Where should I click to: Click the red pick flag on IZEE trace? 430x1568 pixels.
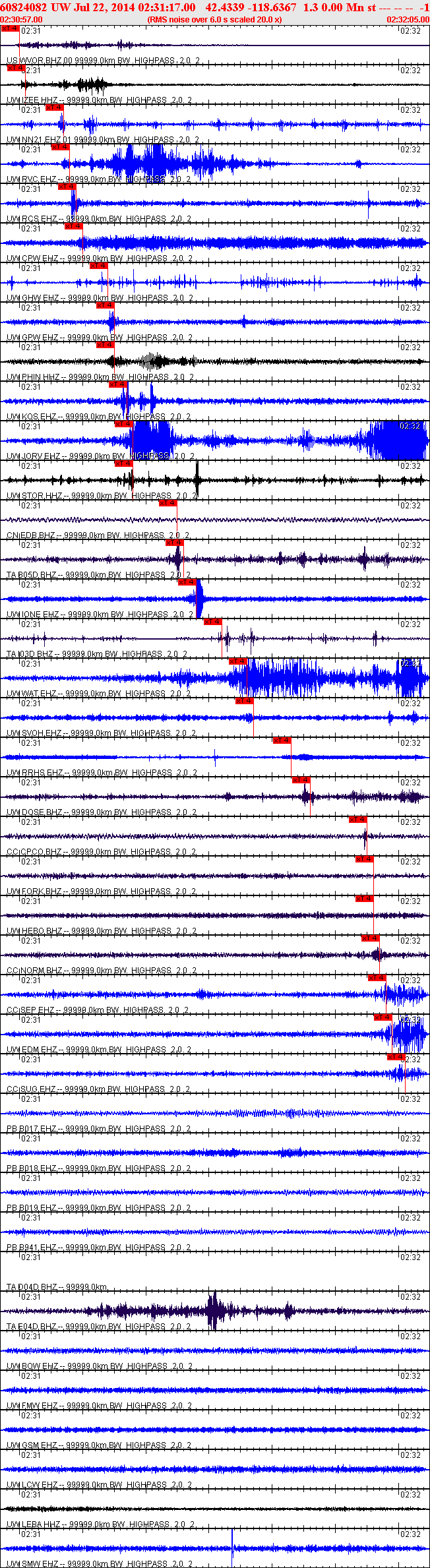click(16, 68)
